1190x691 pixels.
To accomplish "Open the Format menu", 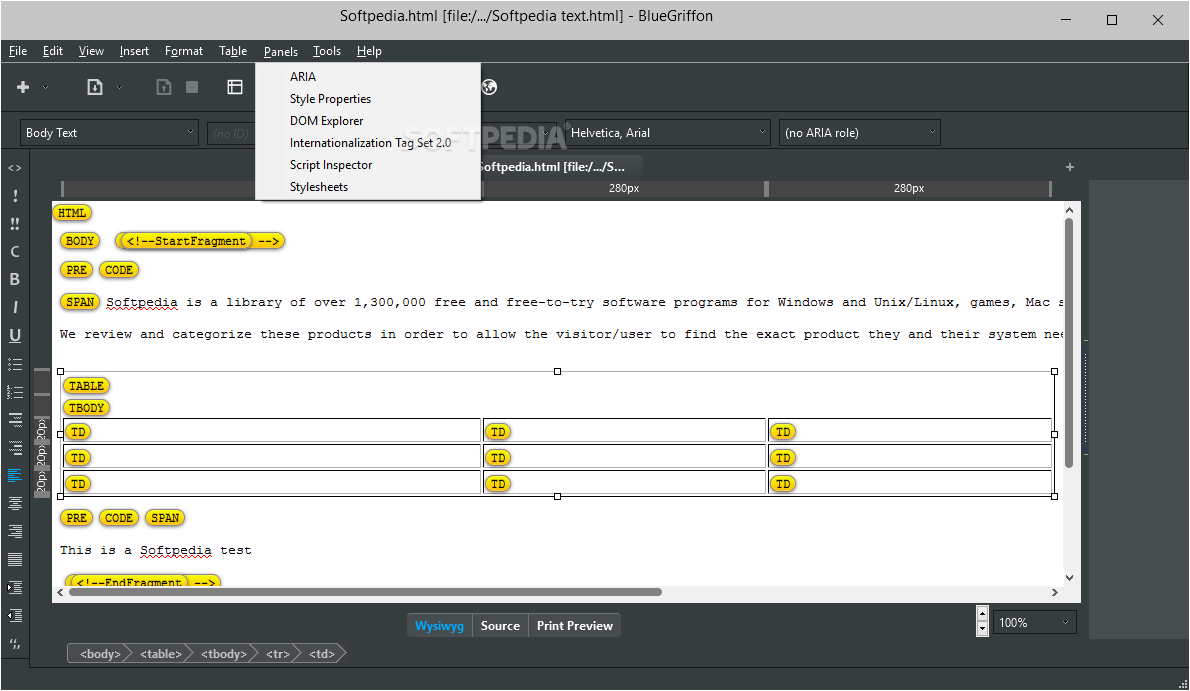I will tap(184, 51).
